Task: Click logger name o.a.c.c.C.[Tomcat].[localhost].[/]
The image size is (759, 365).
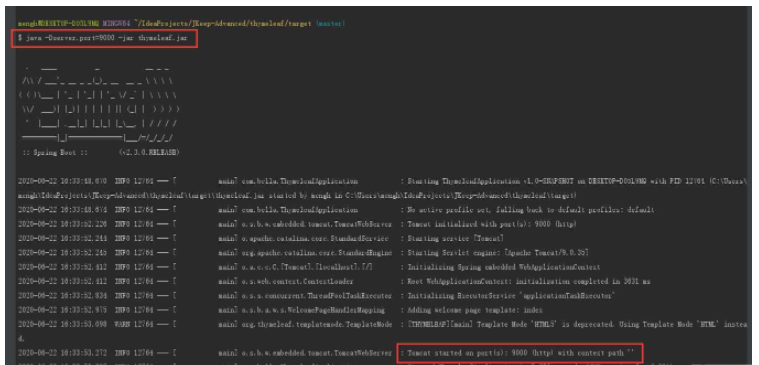Action: (x=307, y=267)
